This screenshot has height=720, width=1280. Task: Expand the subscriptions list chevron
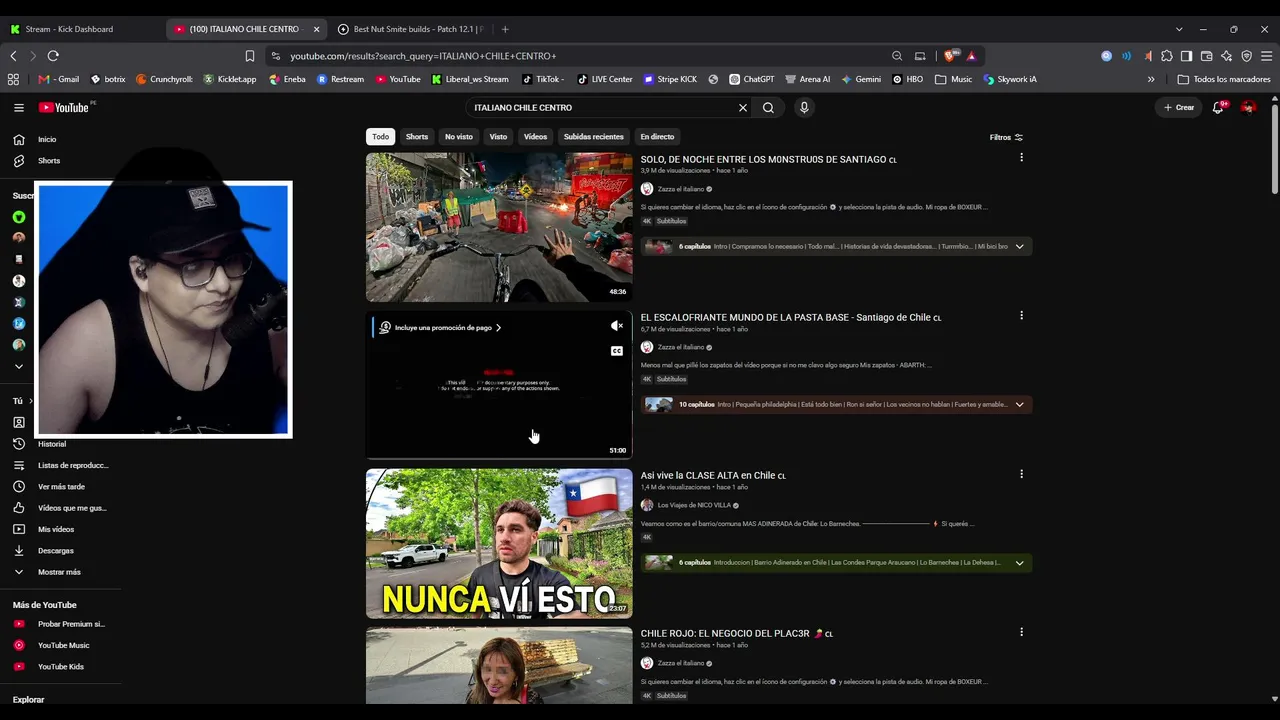click(18, 366)
